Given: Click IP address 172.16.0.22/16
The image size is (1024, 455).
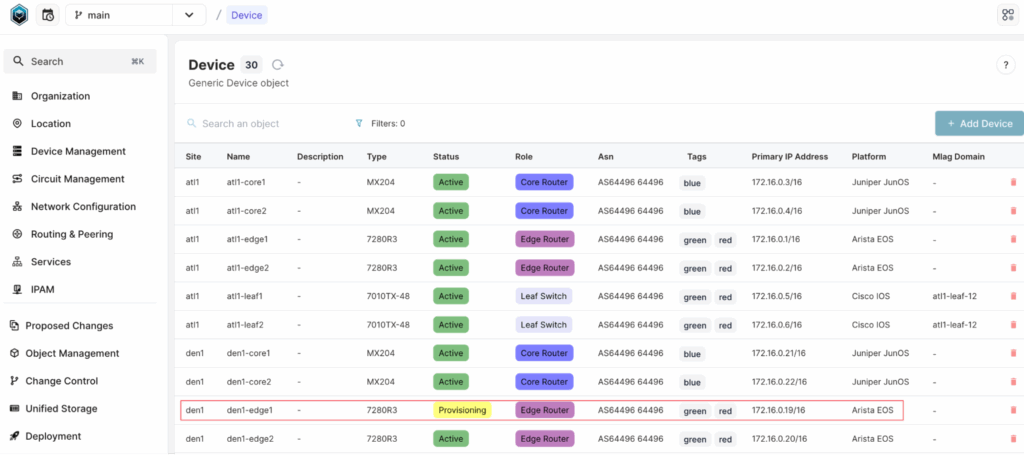Looking at the screenshot, I should pos(779,382).
